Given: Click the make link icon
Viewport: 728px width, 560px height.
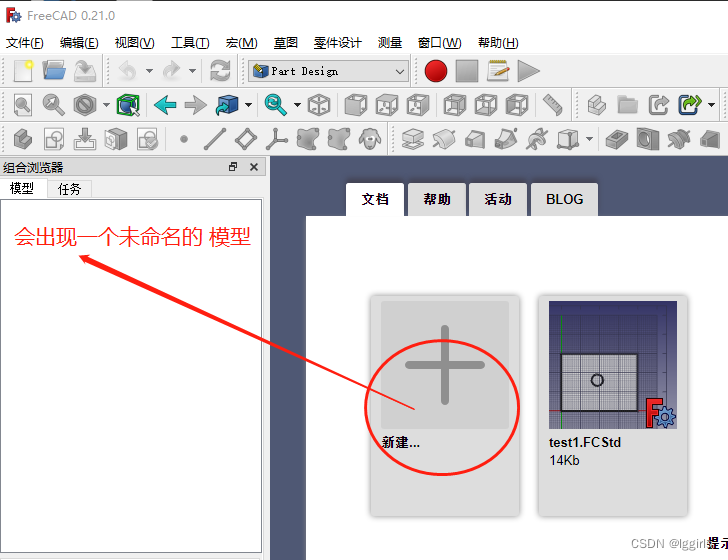Looking at the screenshot, I should click(x=658, y=105).
